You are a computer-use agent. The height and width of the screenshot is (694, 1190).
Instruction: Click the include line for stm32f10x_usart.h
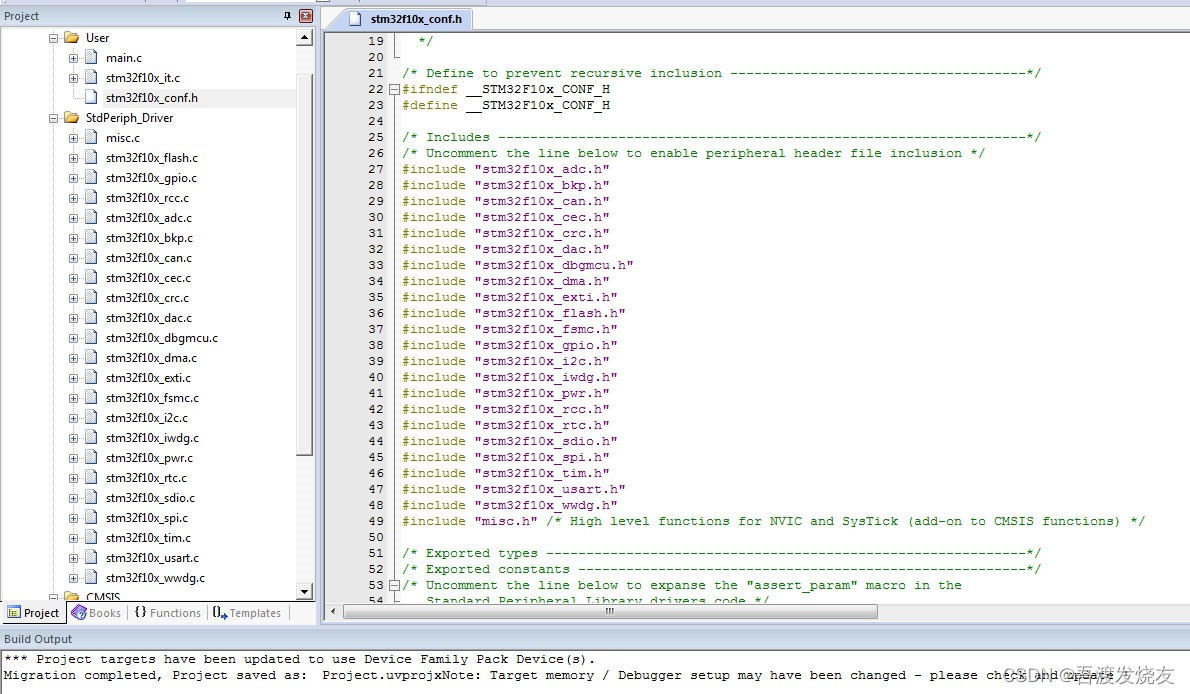pyautogui.click(x=514, y=489)
